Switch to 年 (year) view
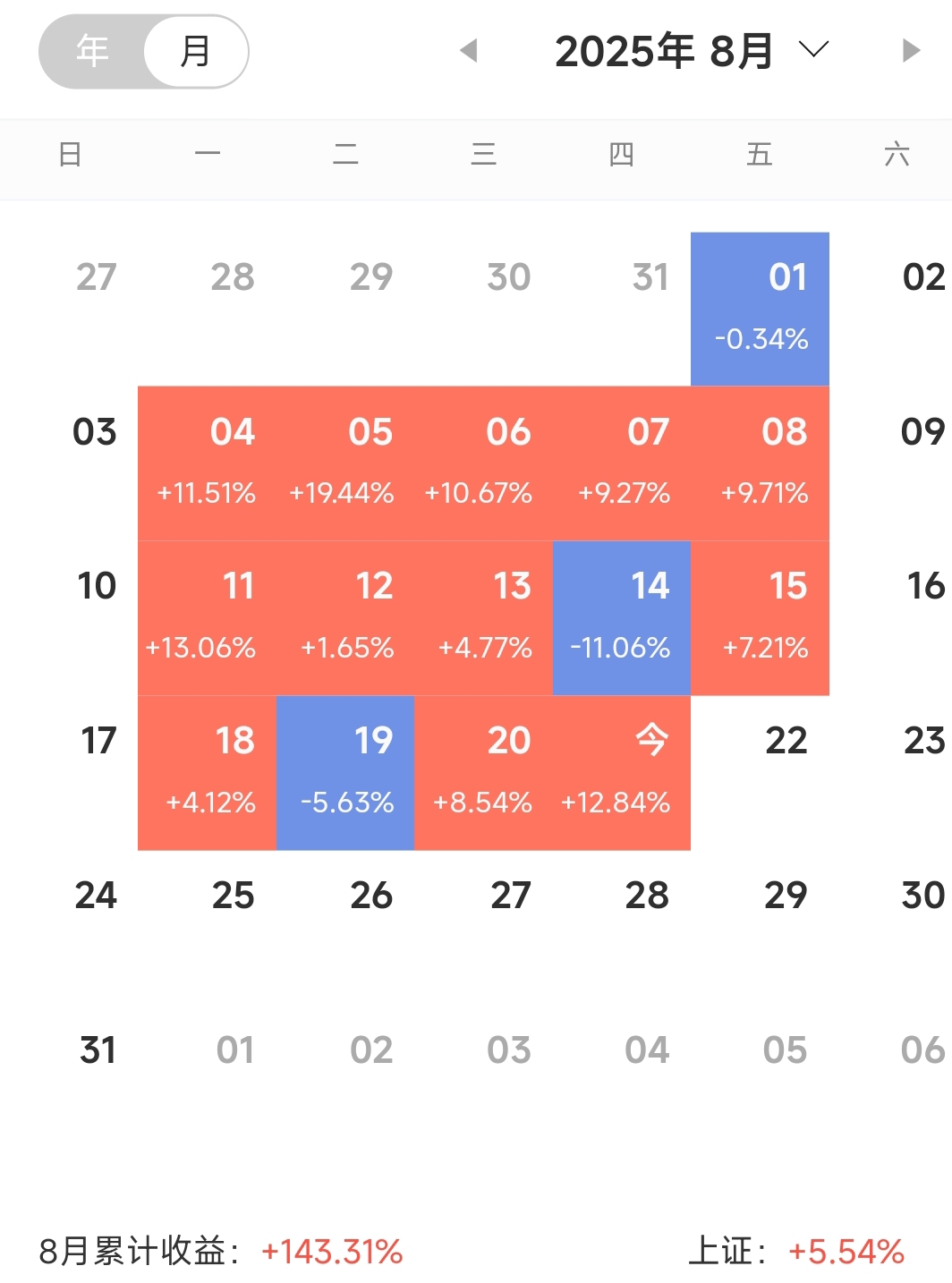The width and height of the screenshot is (952, 1283). [x=92, y=51]
